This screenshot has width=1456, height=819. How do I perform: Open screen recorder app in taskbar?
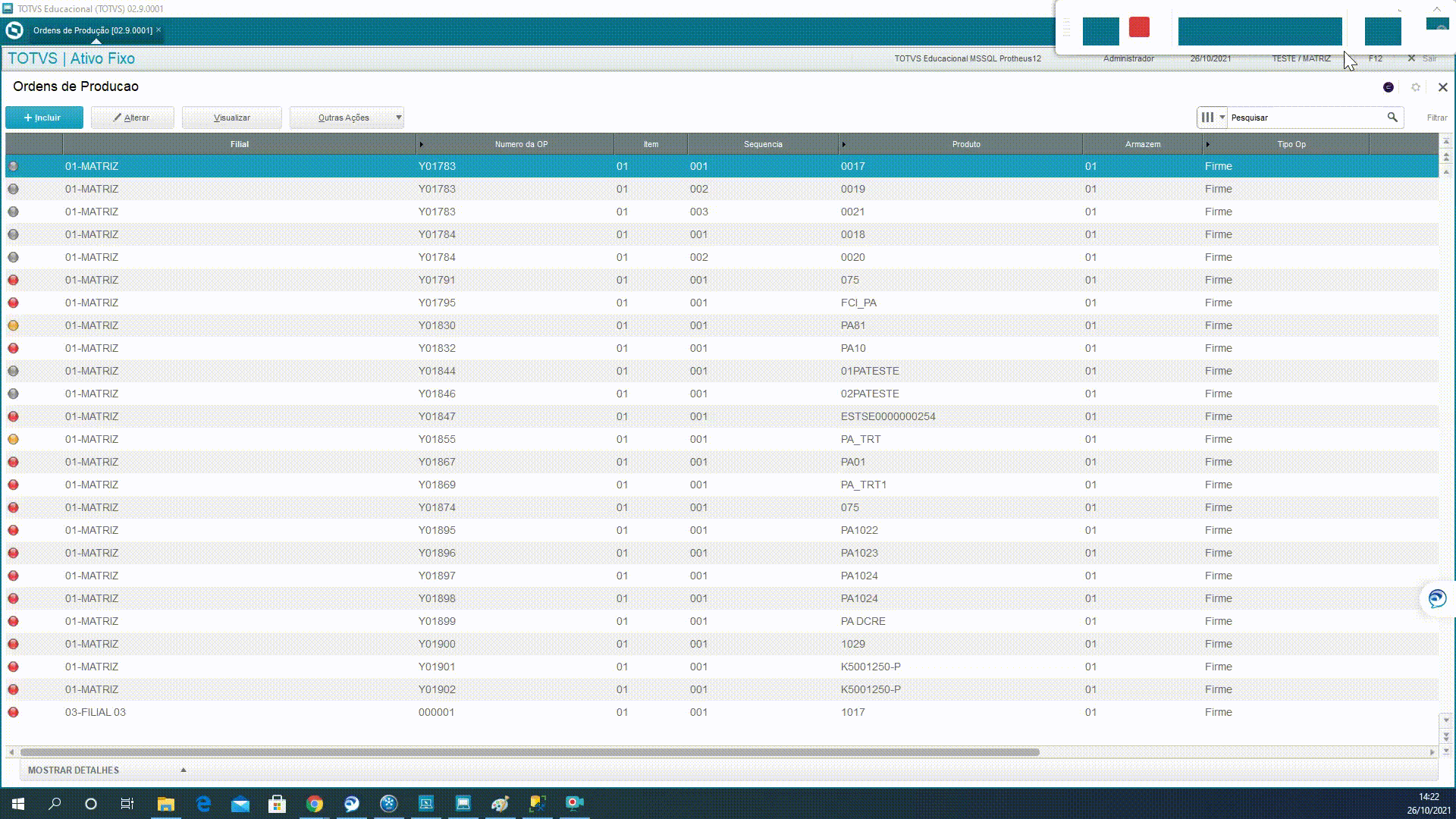tap(575, 804)
